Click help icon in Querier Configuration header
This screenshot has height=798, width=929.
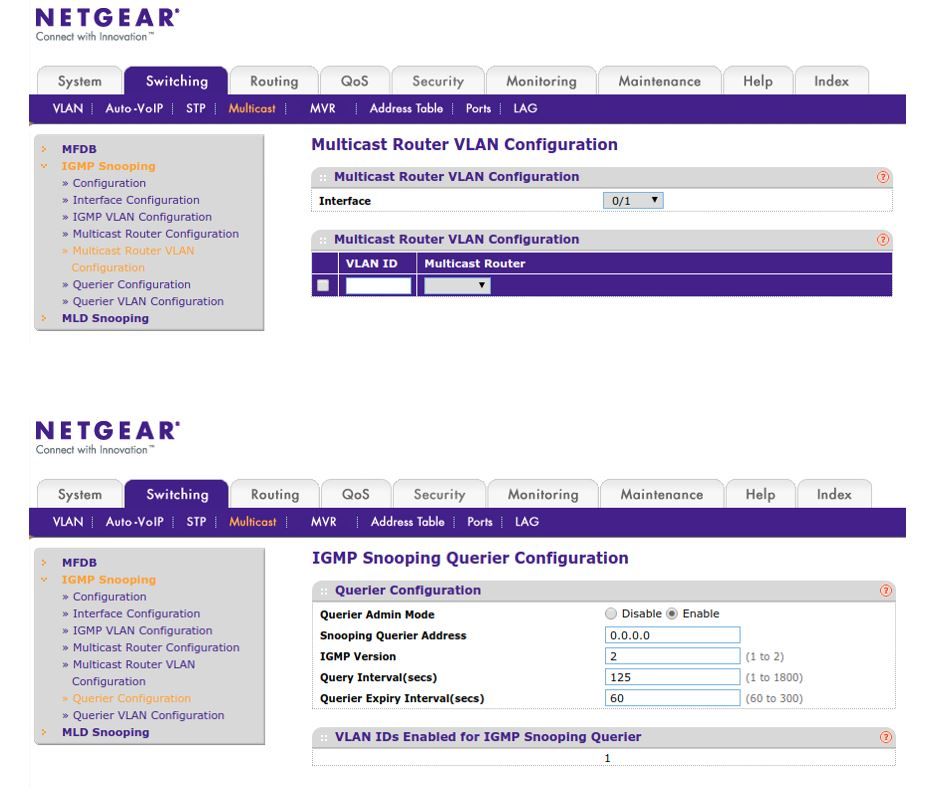[x=883, y=590]
